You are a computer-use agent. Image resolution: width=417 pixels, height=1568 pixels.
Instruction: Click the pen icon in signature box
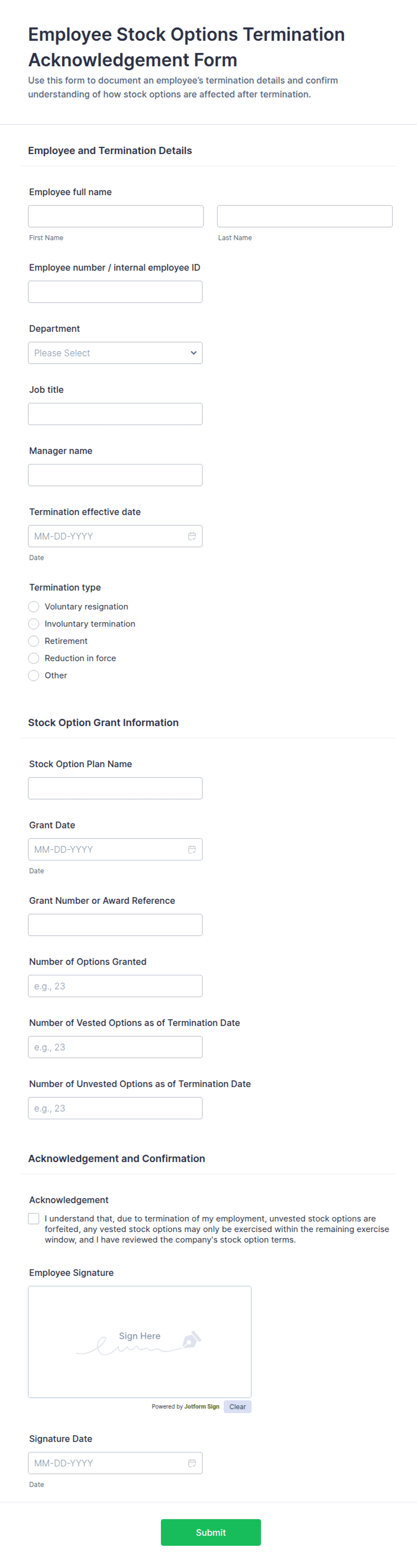(191, 1339)
